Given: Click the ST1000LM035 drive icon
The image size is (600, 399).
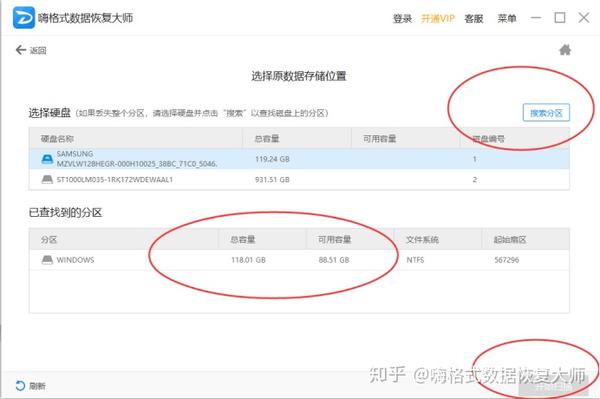Looking at the screenshot, I should [47, 179].
